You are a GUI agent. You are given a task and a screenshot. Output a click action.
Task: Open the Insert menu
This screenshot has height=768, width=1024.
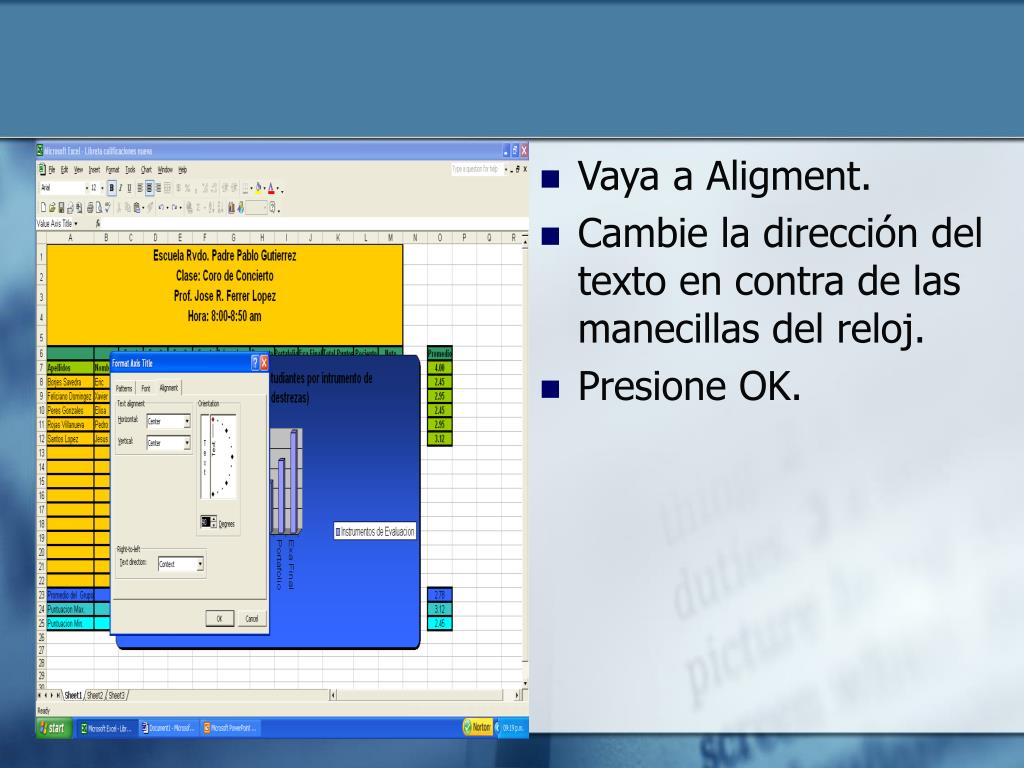95,170
